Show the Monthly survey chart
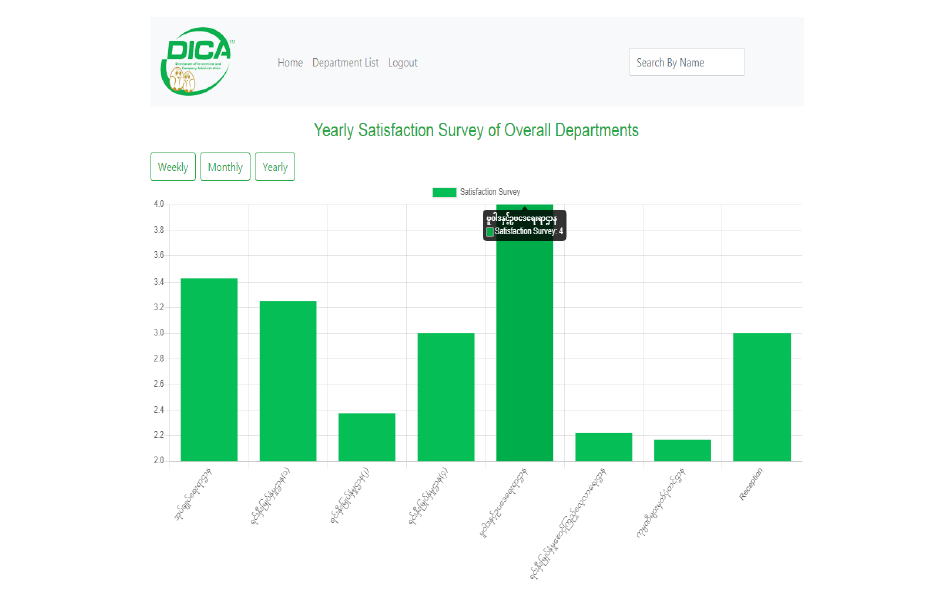952x601 pixels. click(x=225, y=167)
